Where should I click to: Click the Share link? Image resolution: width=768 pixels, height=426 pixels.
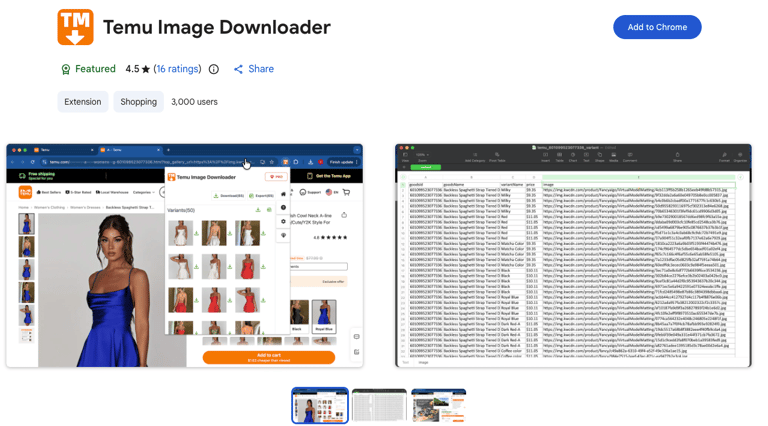261,69
